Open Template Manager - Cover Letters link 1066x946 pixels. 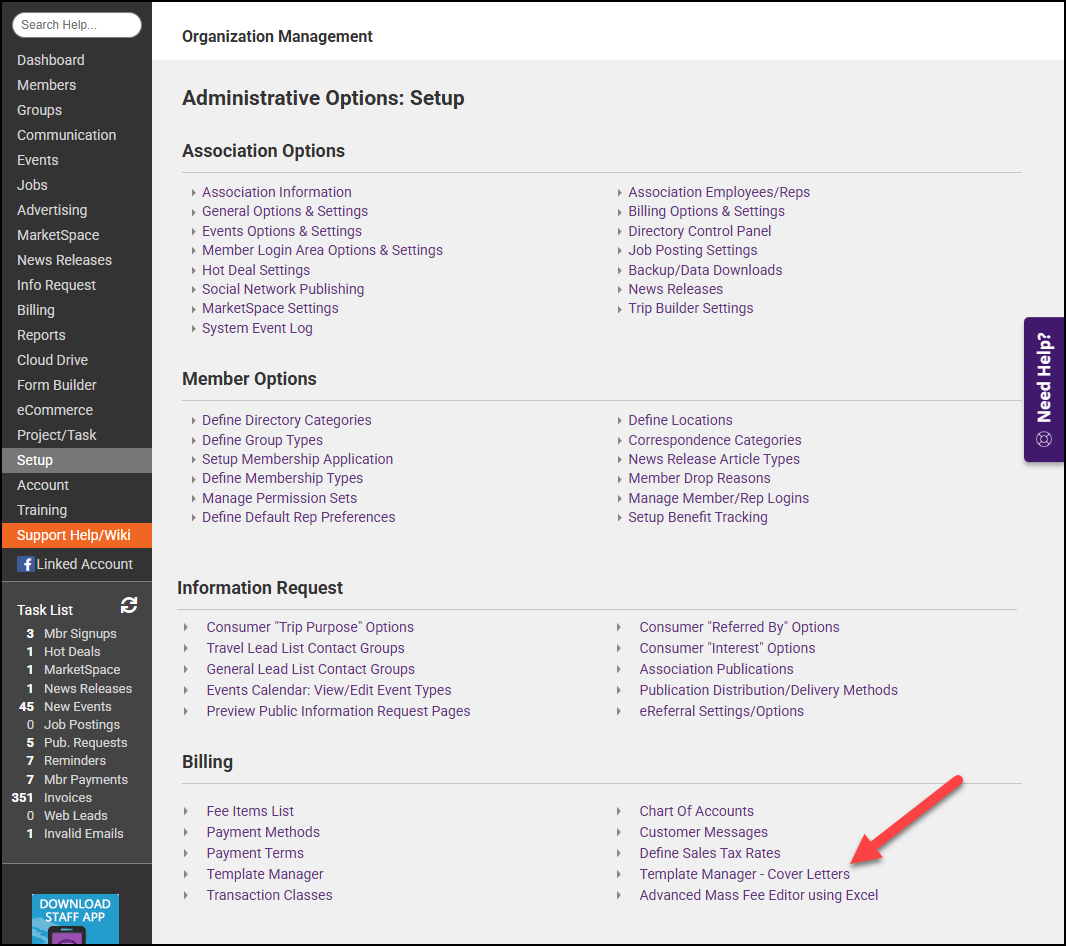744,874
